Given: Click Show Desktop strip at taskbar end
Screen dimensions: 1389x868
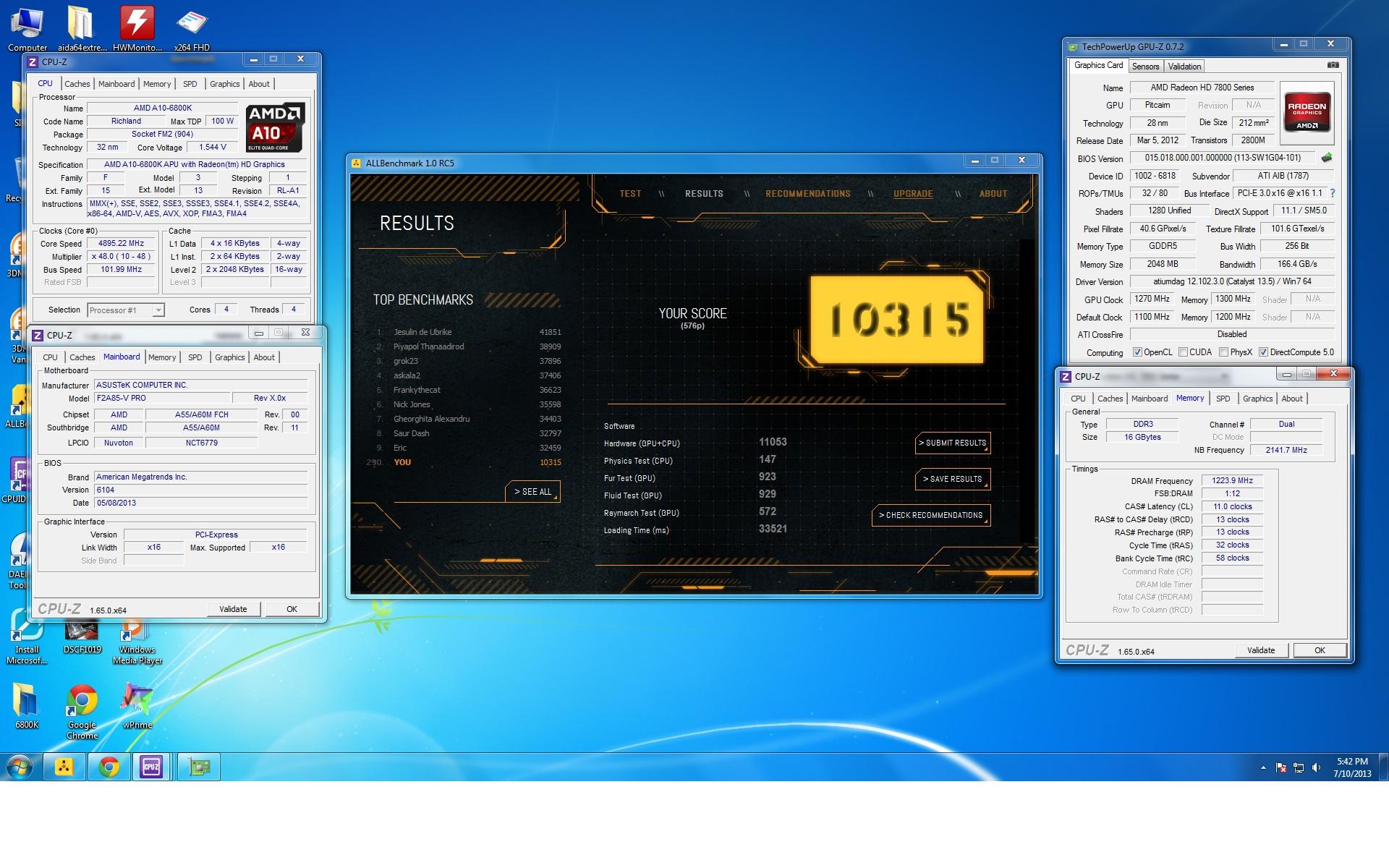Looking at the screenshot, I should tap(1383, 767).
